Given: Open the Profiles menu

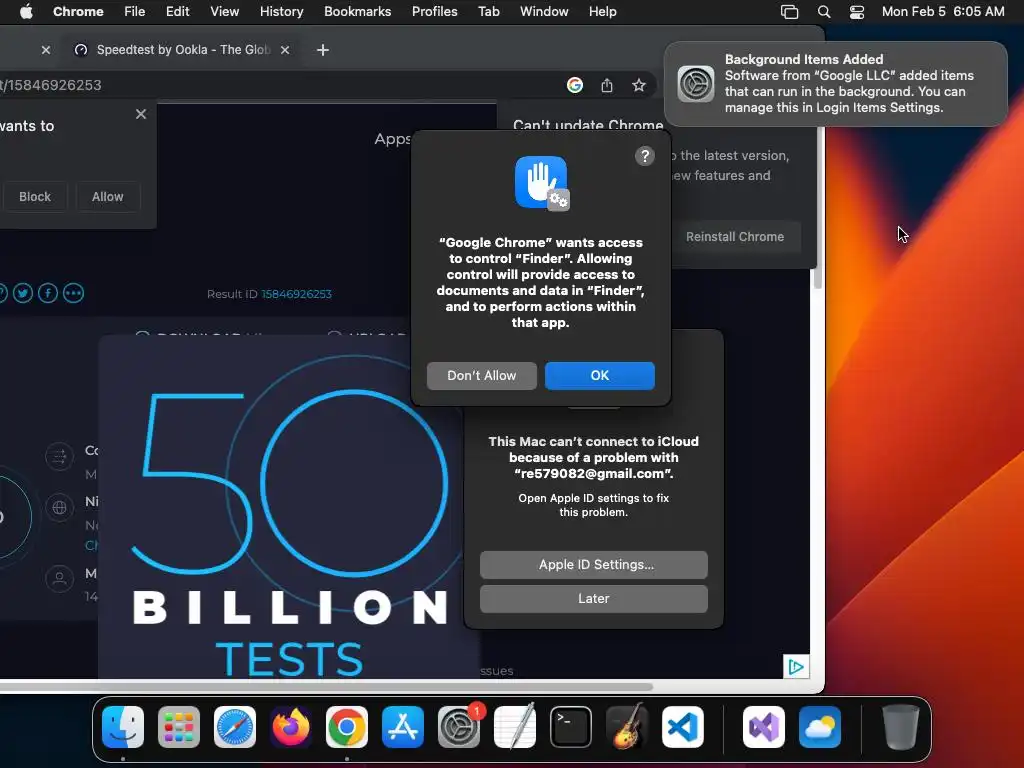Looking at the screenshot, I should click(434, 12).
